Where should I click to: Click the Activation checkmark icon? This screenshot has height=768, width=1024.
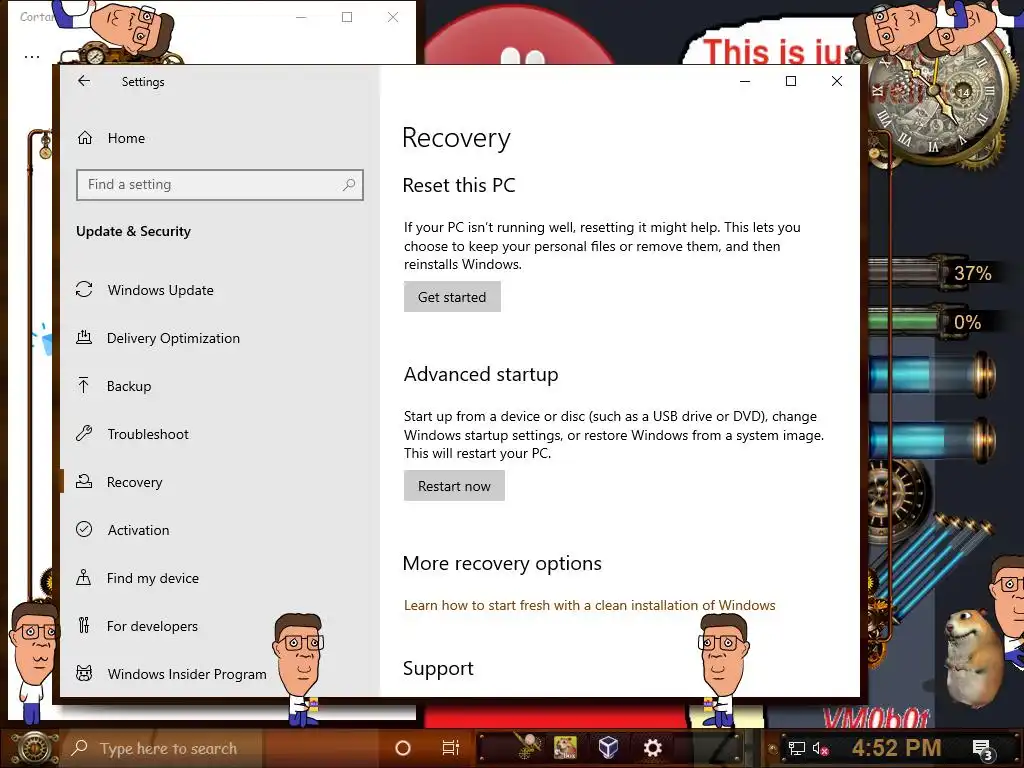84,530
